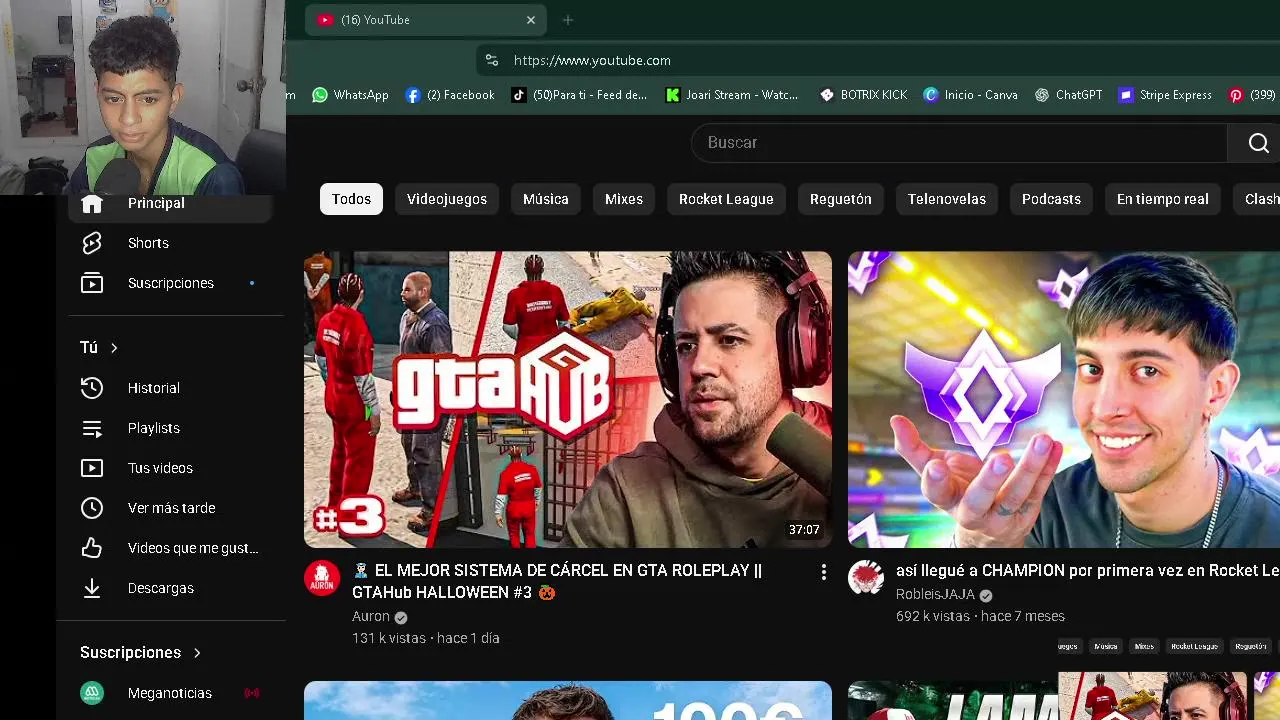Open the Tus videos icon
The image size is (1280, 720).
pyautogui.click(x=92, y=468)
